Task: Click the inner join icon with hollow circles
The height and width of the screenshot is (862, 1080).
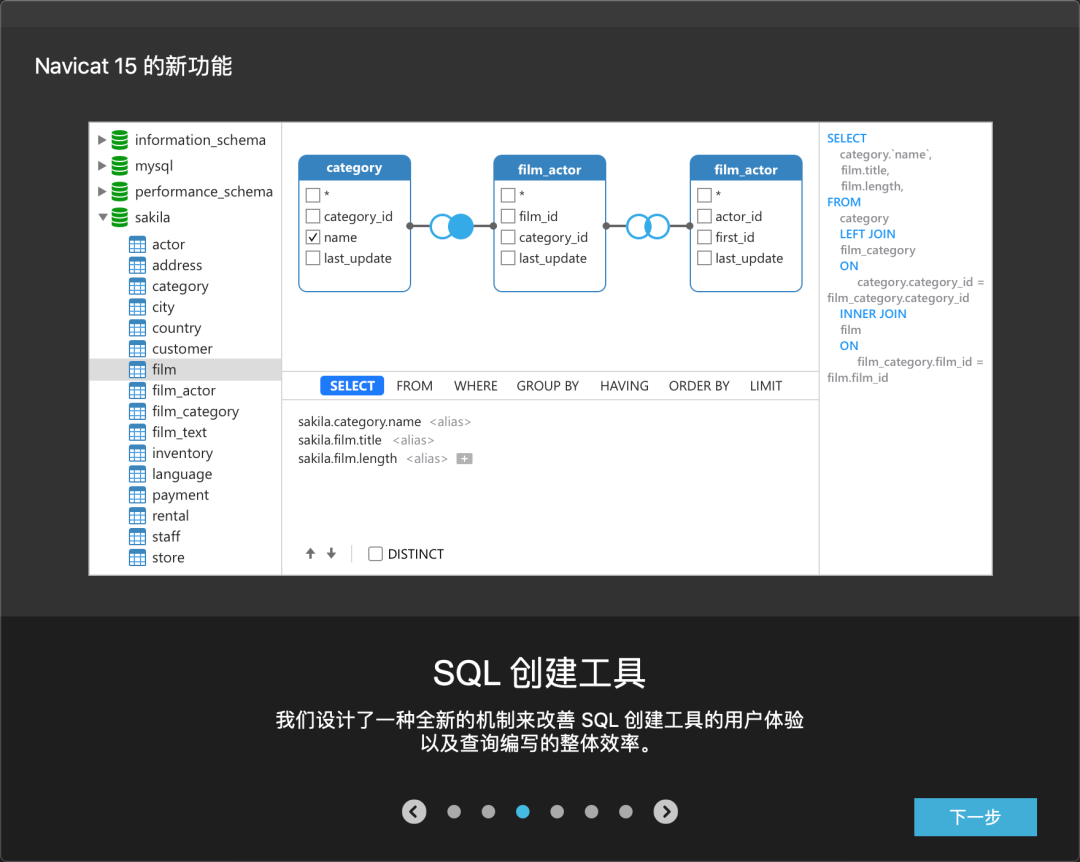Action: (x=647, y=226)
